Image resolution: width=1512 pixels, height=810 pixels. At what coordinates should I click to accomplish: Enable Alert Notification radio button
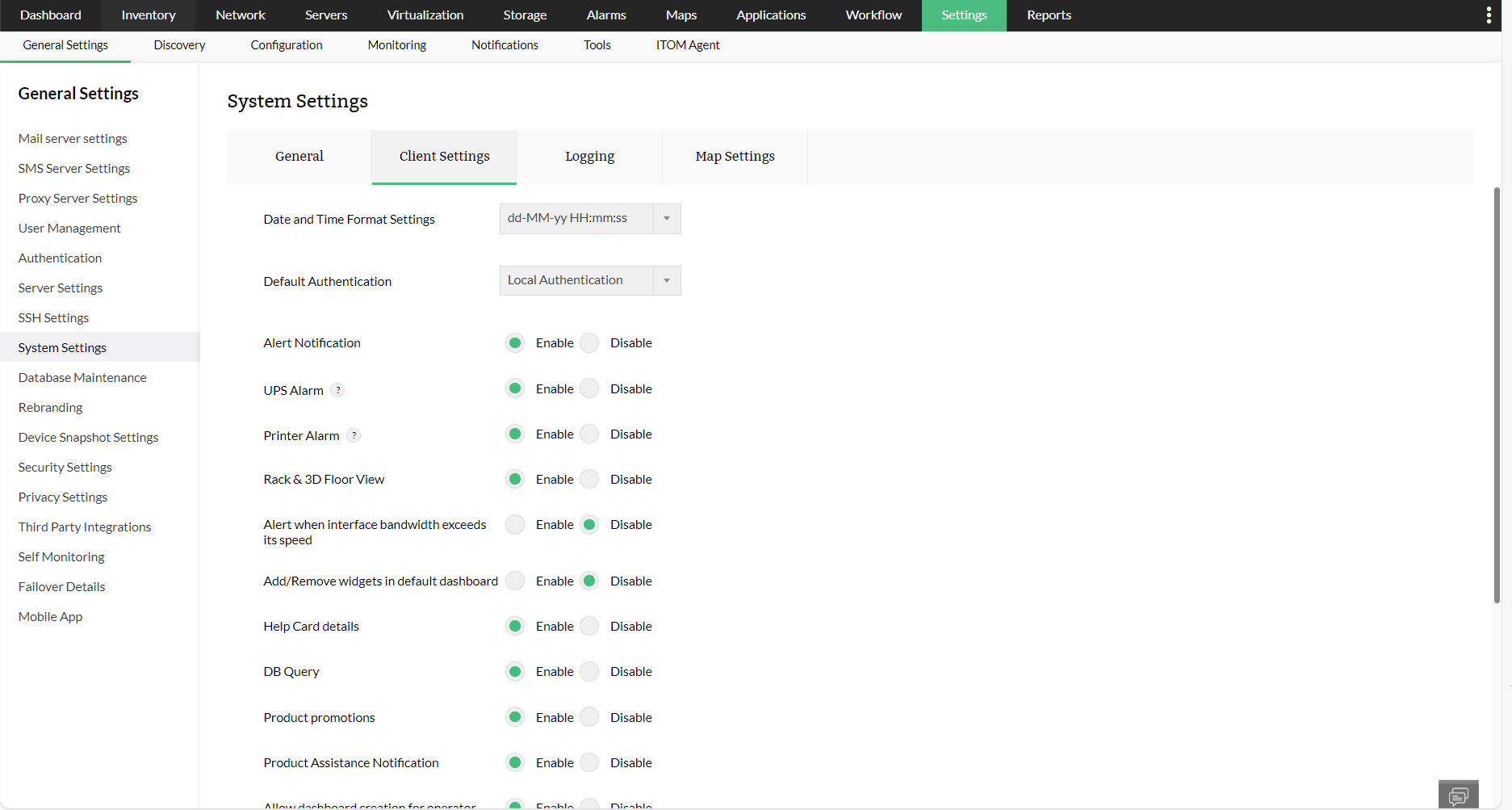click(x=515, y=343)
